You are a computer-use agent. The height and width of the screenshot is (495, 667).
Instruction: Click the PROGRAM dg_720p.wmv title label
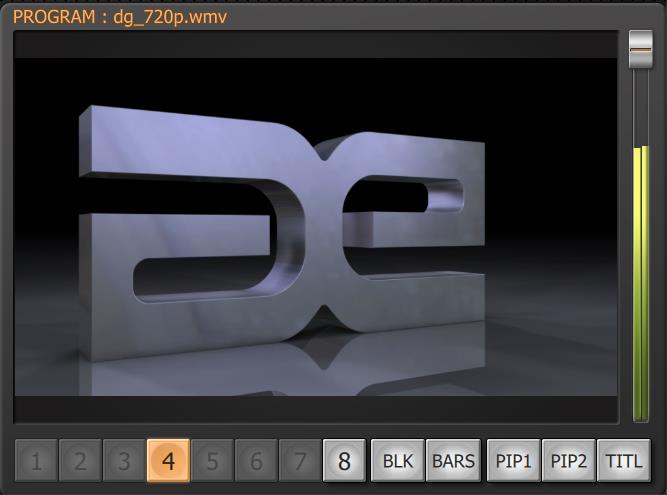(x=120, y=17)
